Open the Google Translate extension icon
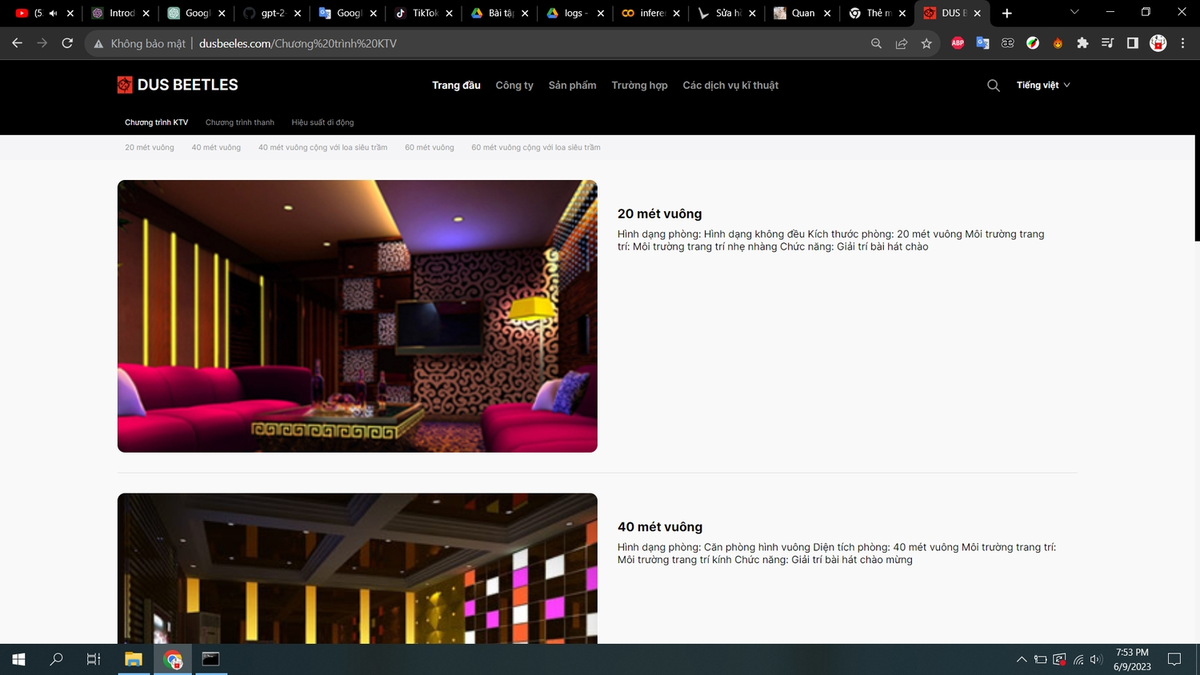The image size is (1200, 675). click(x=982, y=44)
